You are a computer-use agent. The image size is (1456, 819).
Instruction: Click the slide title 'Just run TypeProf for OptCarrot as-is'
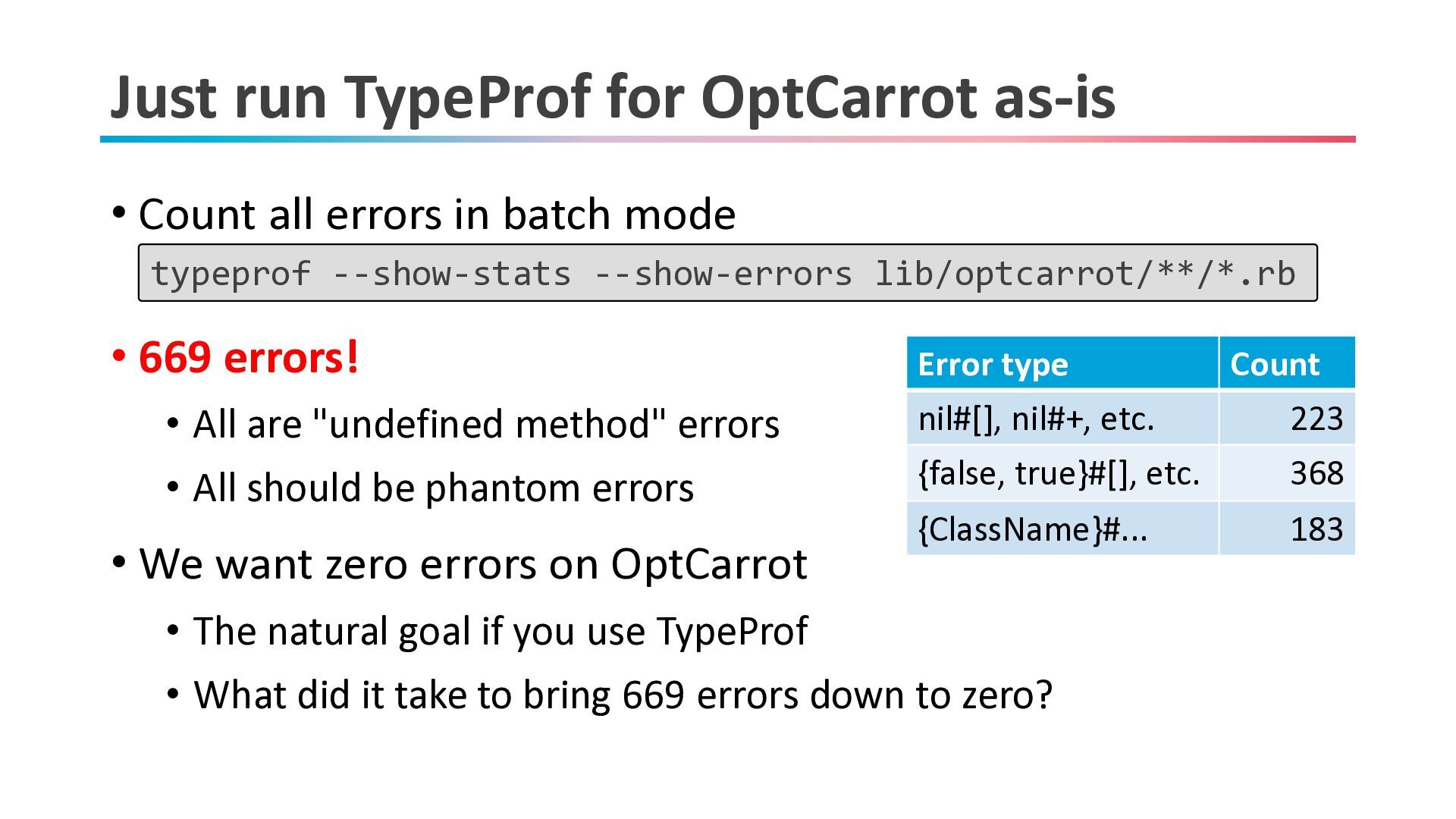(613, 97)
